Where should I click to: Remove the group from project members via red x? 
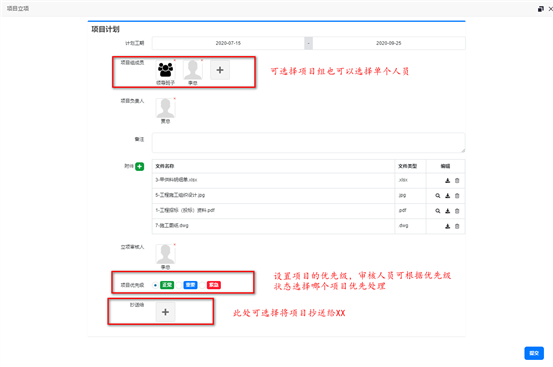pos(175,60)
